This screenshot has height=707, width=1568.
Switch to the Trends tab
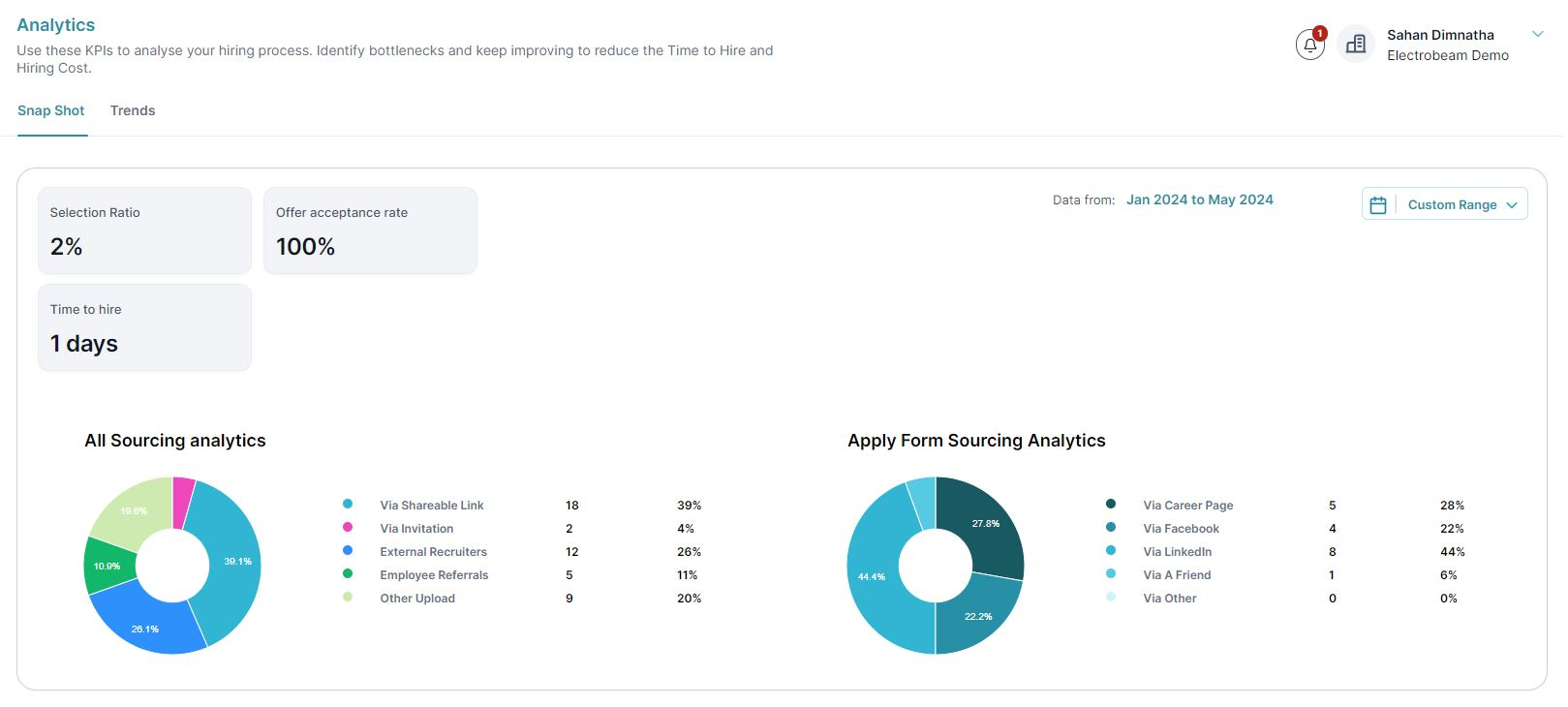pyautogui.click(x=133, y=110)
